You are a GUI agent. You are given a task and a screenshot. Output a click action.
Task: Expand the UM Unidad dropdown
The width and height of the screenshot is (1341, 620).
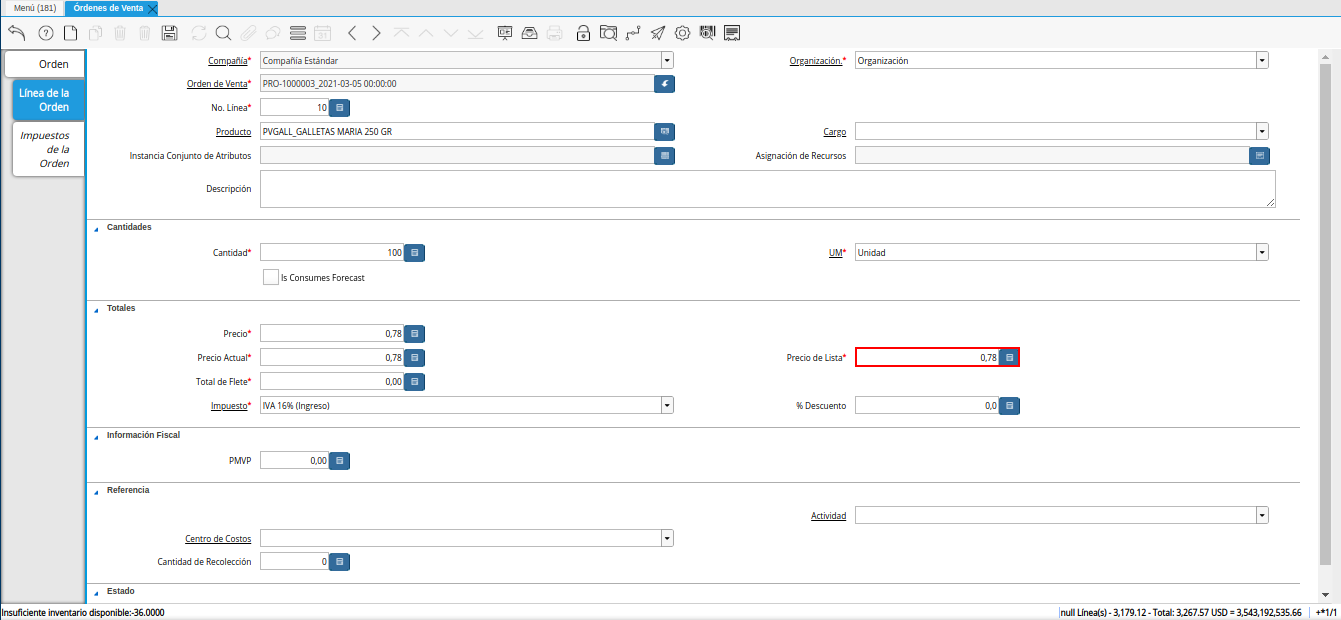pyautogui.click(x=1262, y=253)
